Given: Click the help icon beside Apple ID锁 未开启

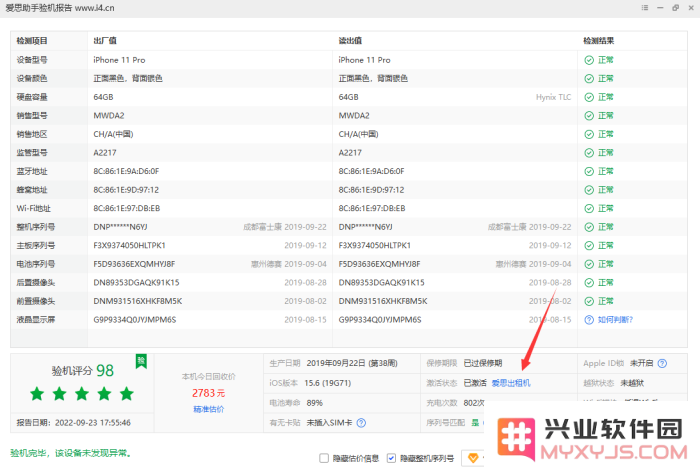Looking at the screenshot, I should click(x=662, y=363).
